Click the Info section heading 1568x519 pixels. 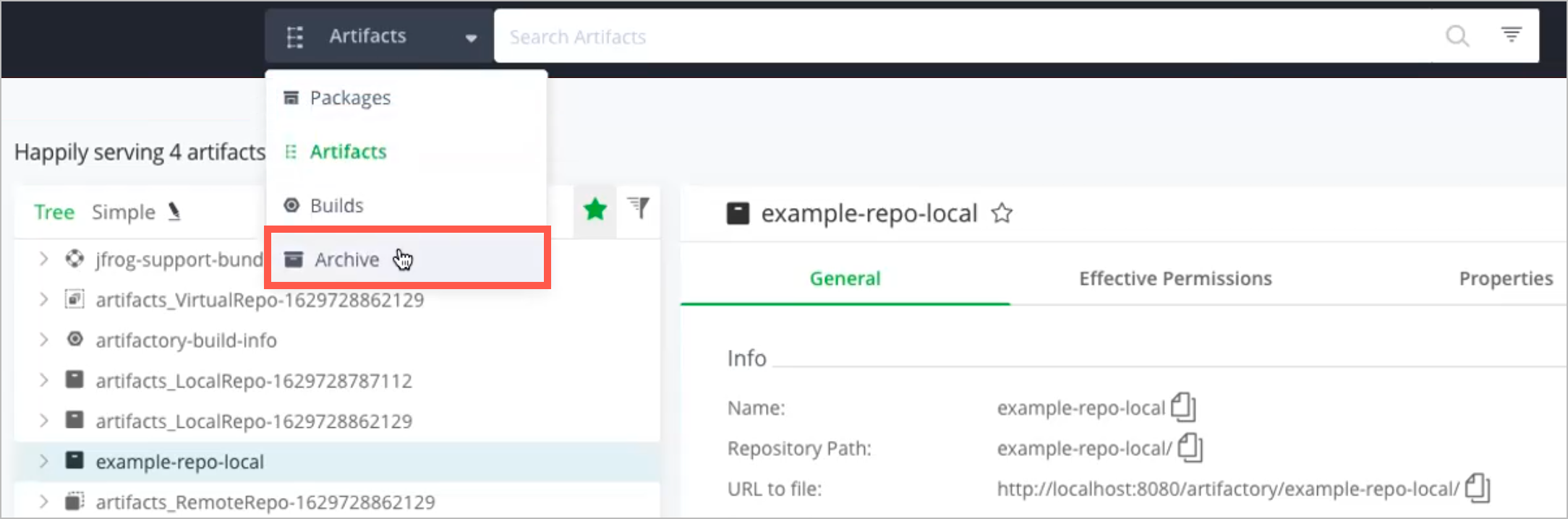point(746,359)
